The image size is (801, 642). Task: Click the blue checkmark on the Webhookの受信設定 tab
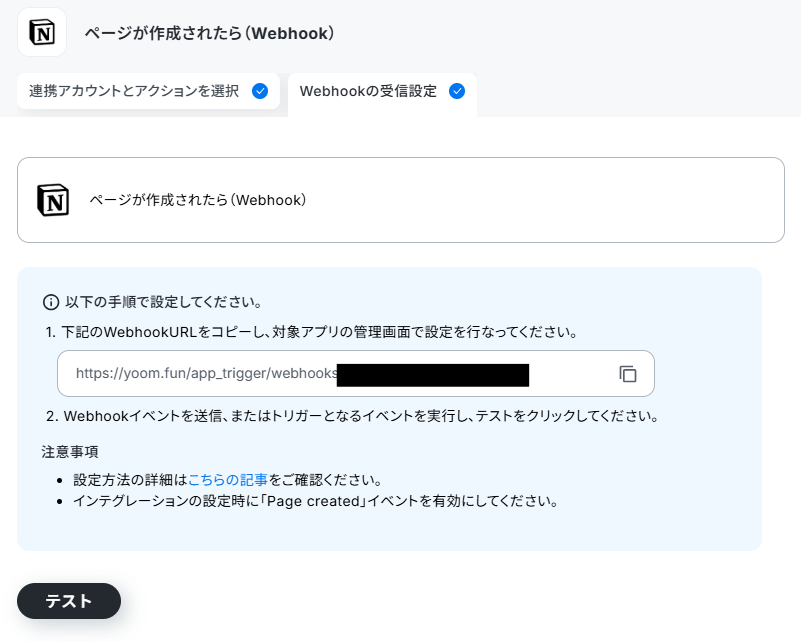457,91
